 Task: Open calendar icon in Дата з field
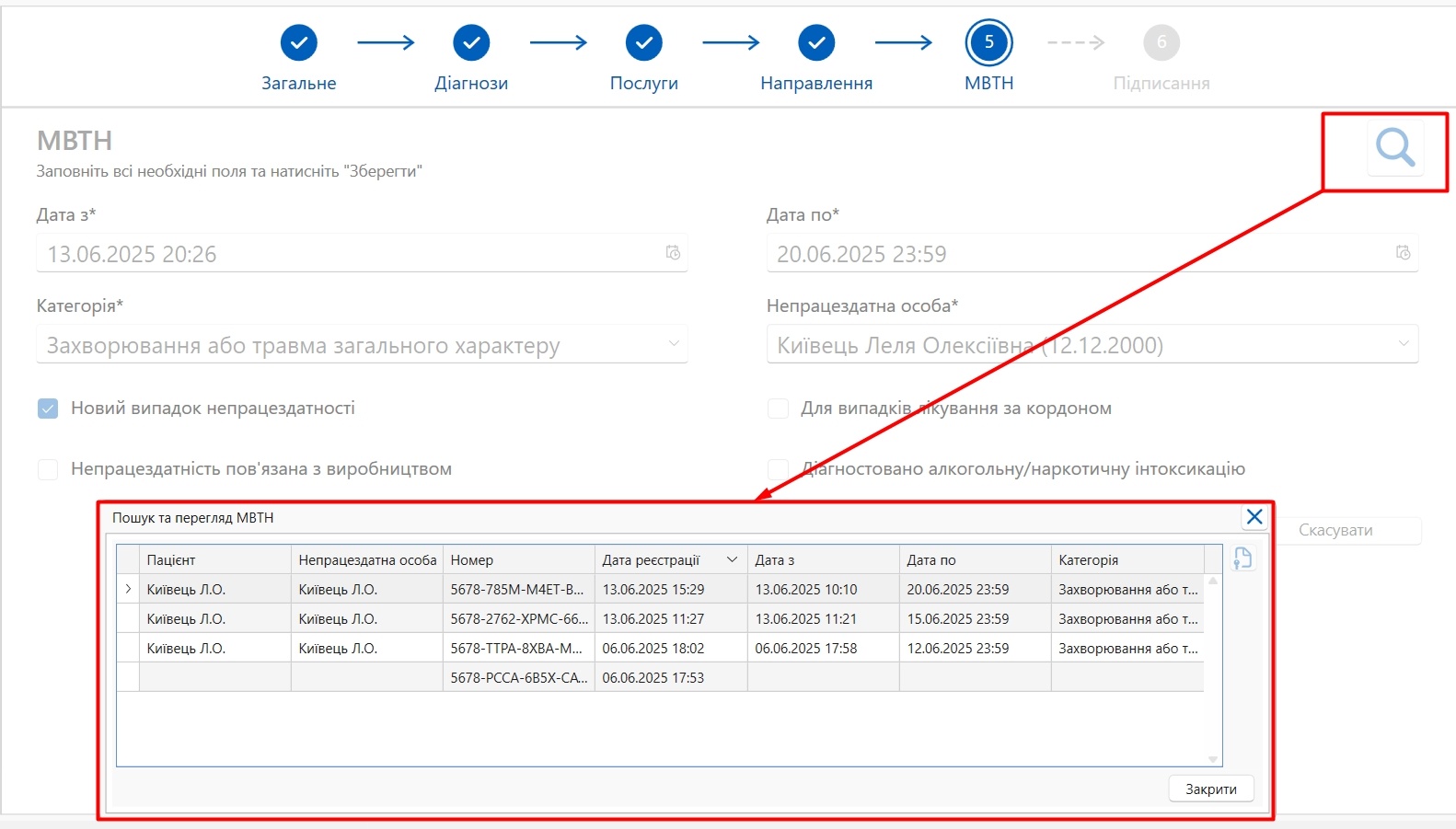coord(673,253)
